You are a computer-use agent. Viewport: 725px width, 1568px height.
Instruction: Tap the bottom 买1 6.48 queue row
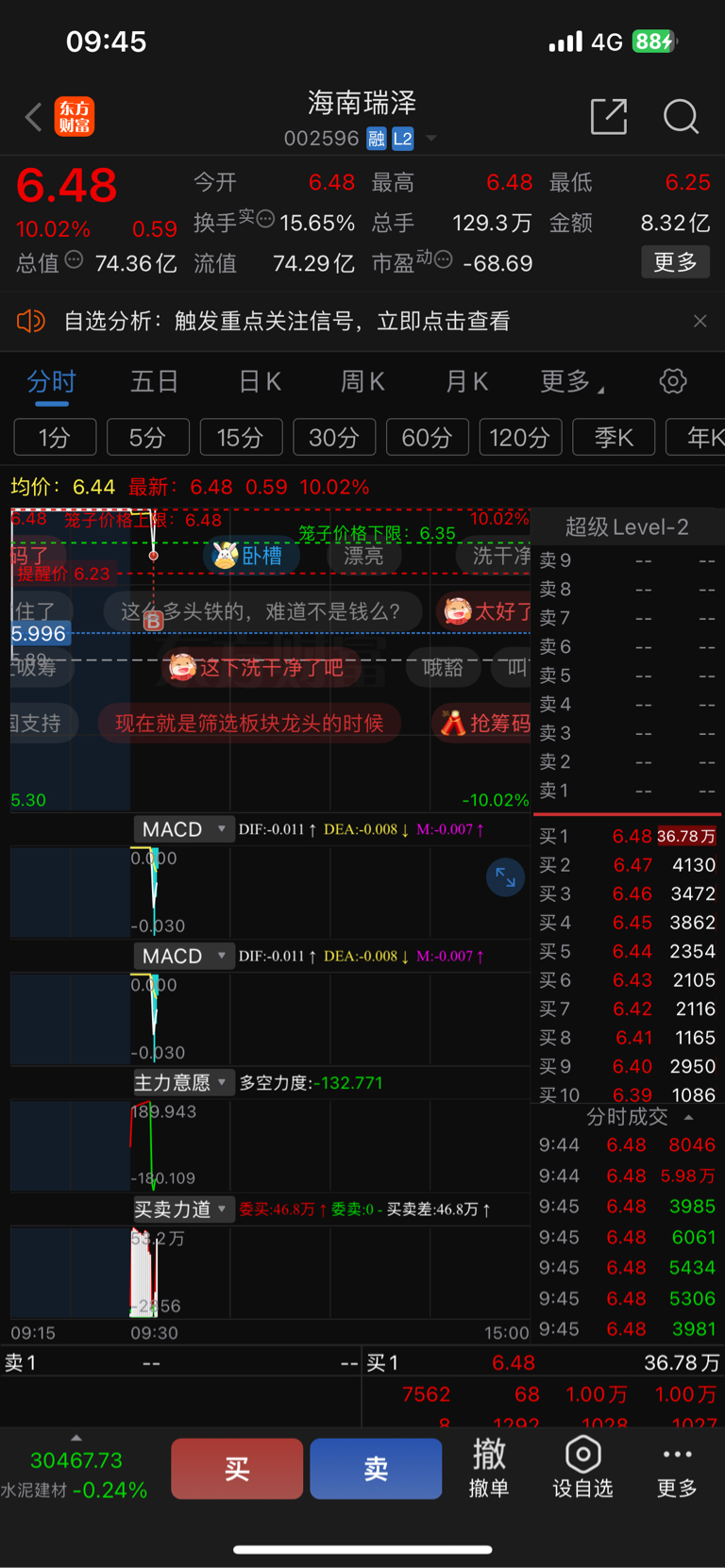(x=543, y=1363)
